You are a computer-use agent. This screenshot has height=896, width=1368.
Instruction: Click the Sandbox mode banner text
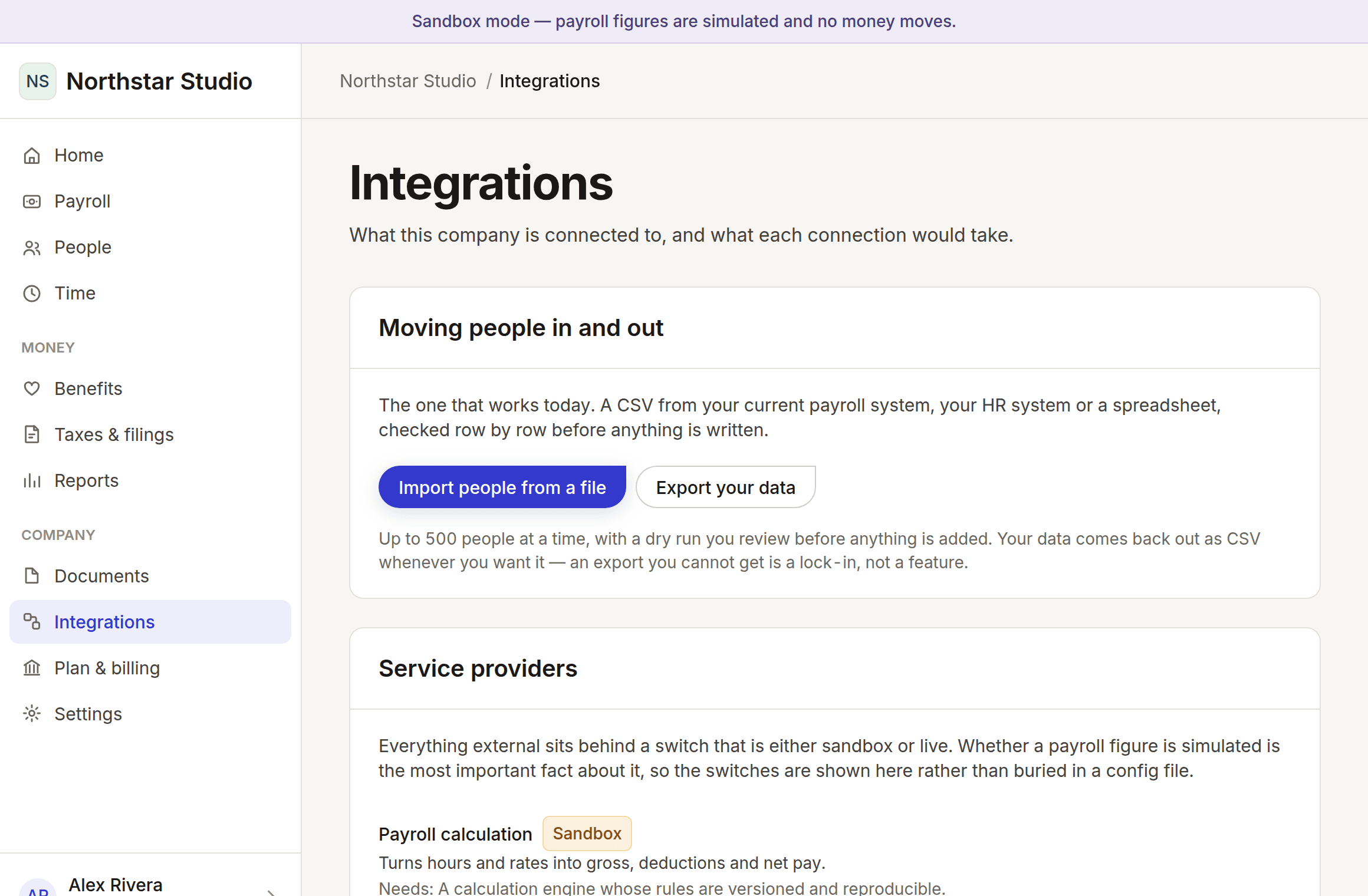tap(684, 21)
